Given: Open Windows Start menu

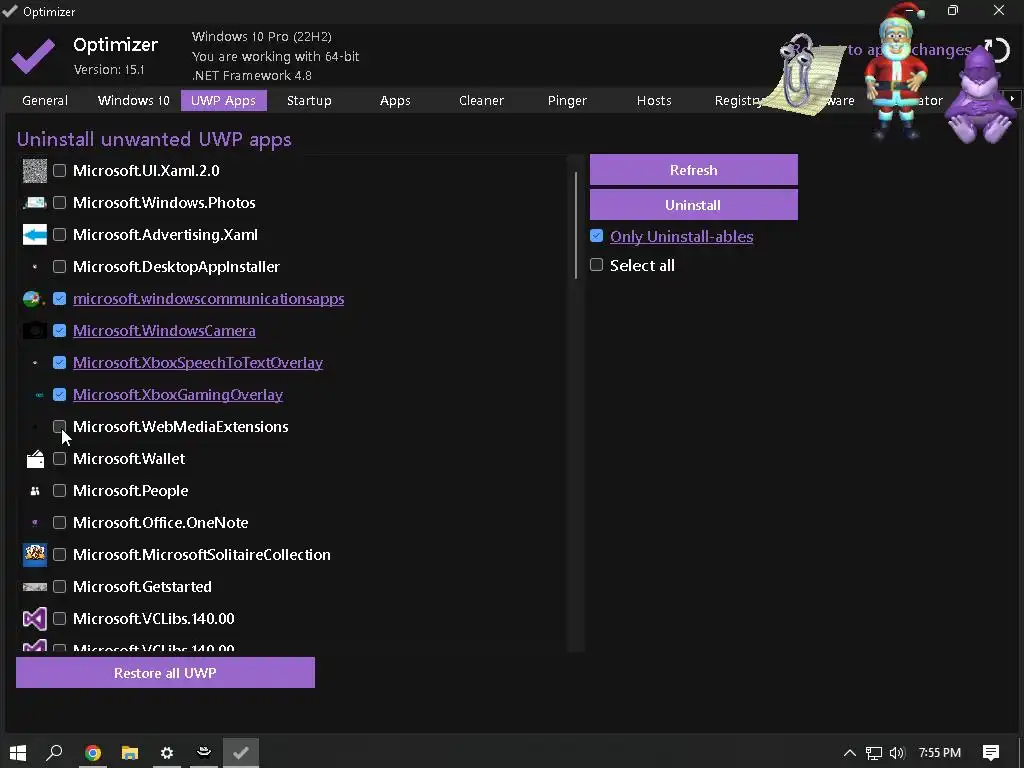Looking at the screenshot, I should pos(18,753).
